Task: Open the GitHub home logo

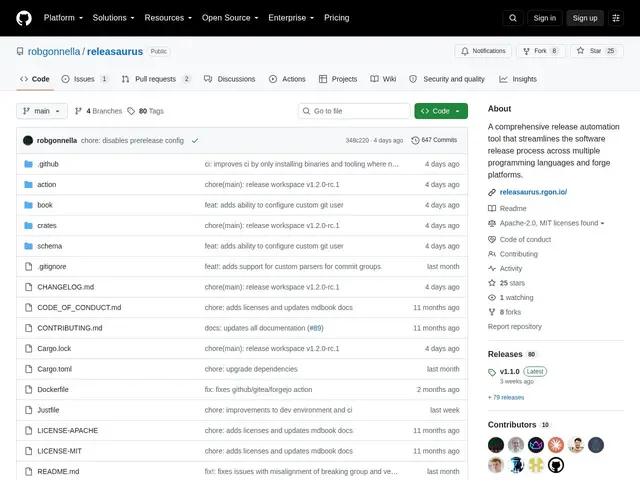Action: pos(24,18)
